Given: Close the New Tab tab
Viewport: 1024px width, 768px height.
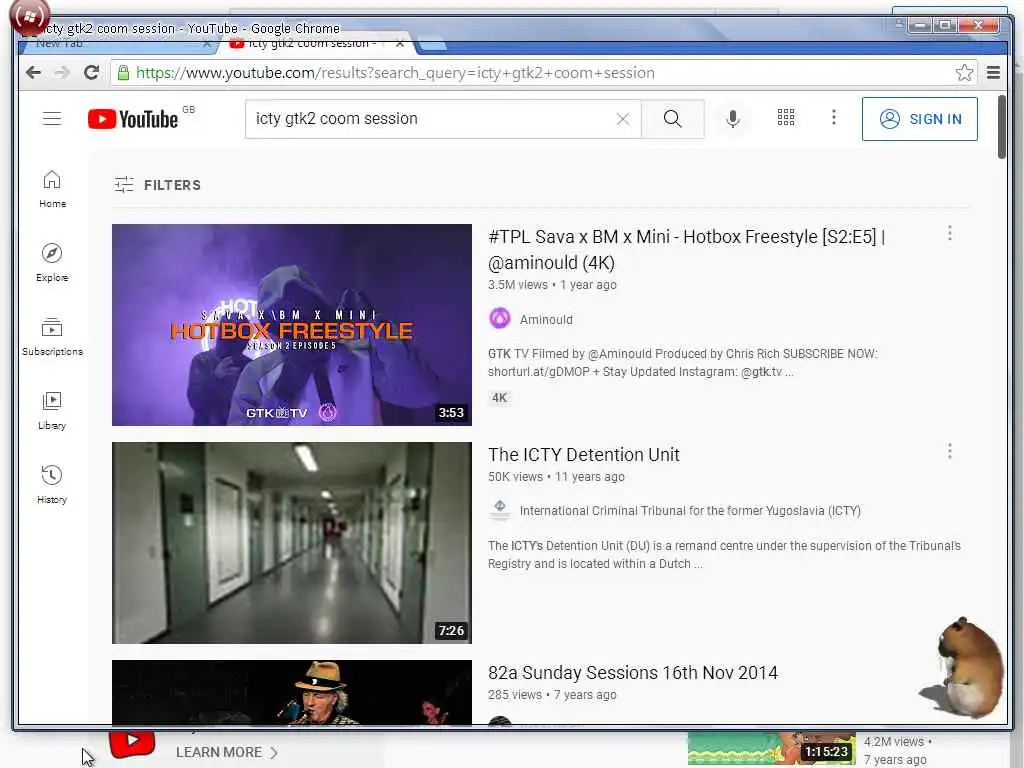Looking at the screenshot, I should point(207,44).
